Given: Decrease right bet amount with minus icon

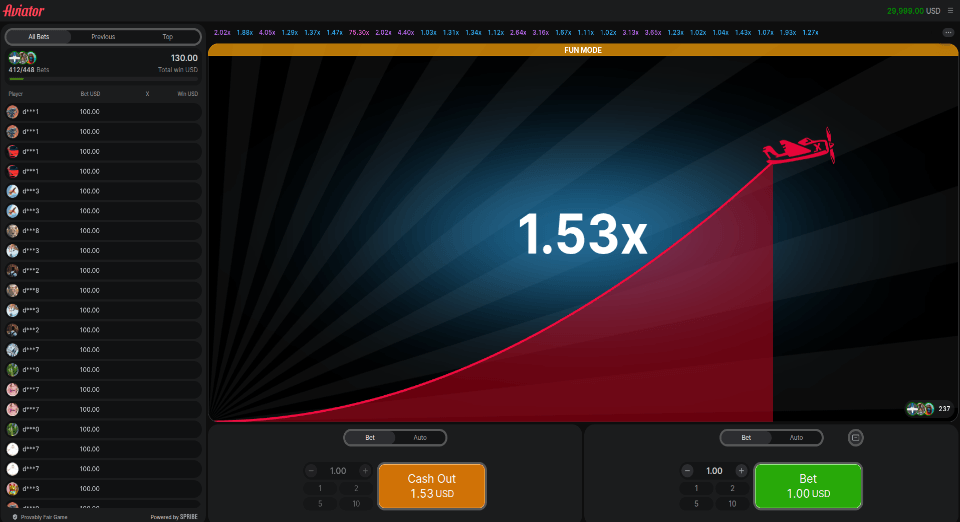Looking at the screenshot, I should 687,471.
